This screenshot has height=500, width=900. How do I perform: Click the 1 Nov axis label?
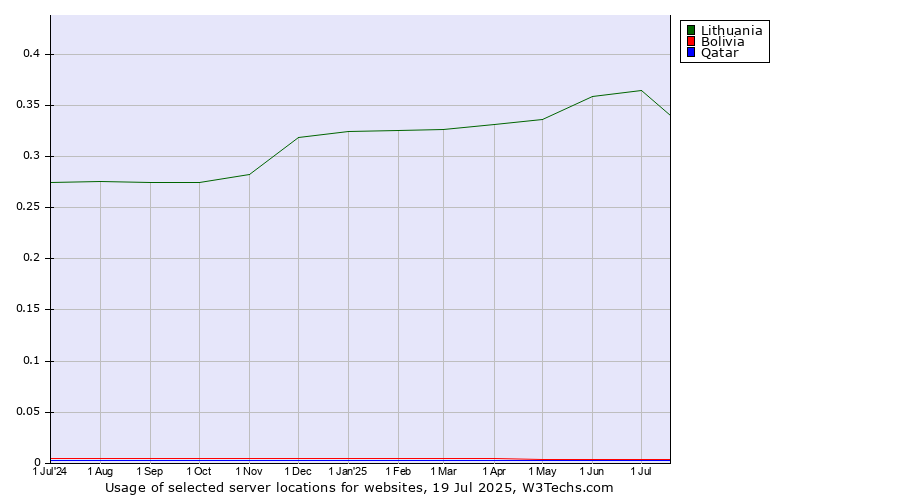(x=249, y=471)
